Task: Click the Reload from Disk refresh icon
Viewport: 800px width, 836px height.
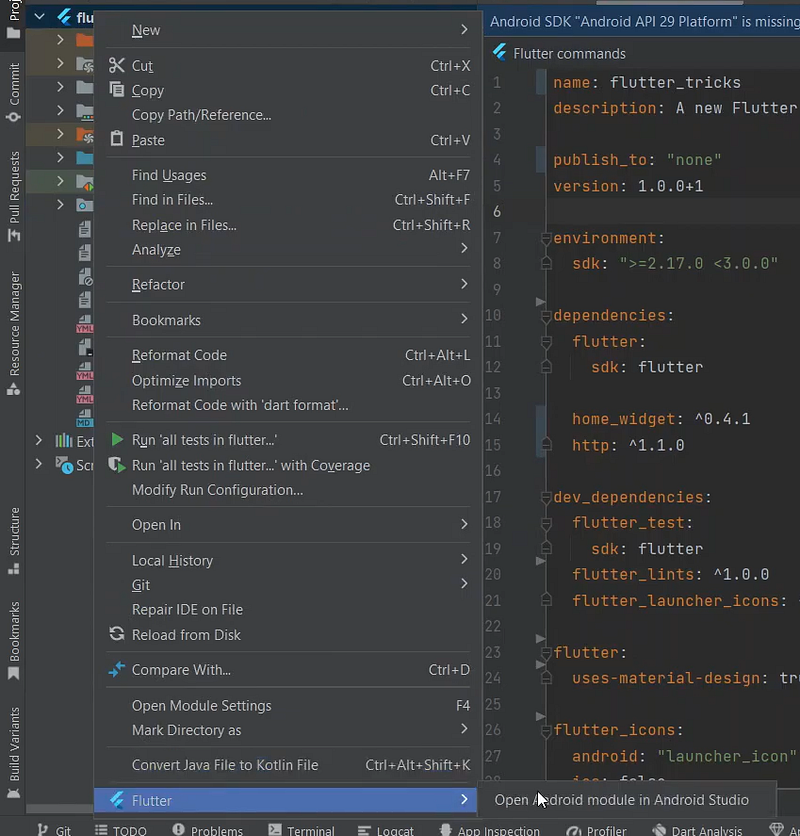Action: point(117,634)
